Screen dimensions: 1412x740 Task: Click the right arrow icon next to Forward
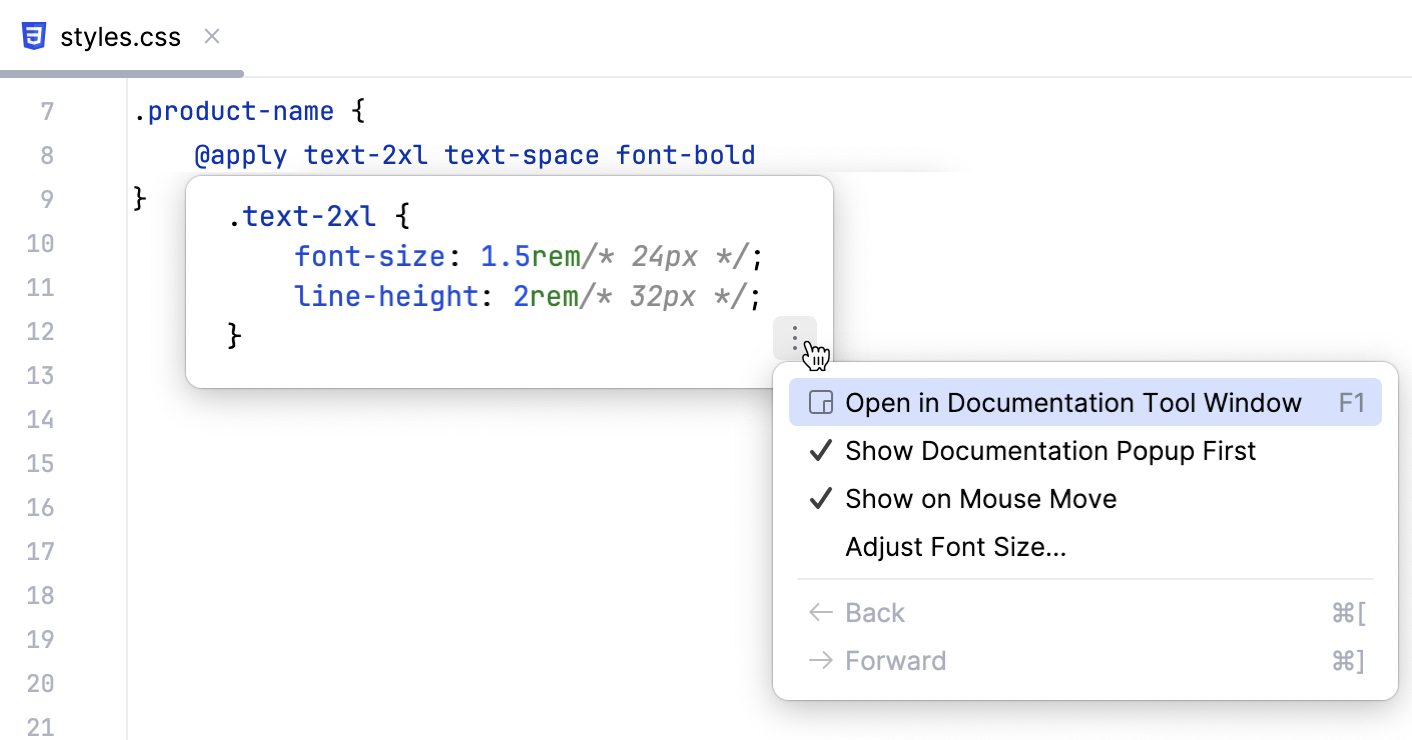pyautogui.click(x=820, y=661)
